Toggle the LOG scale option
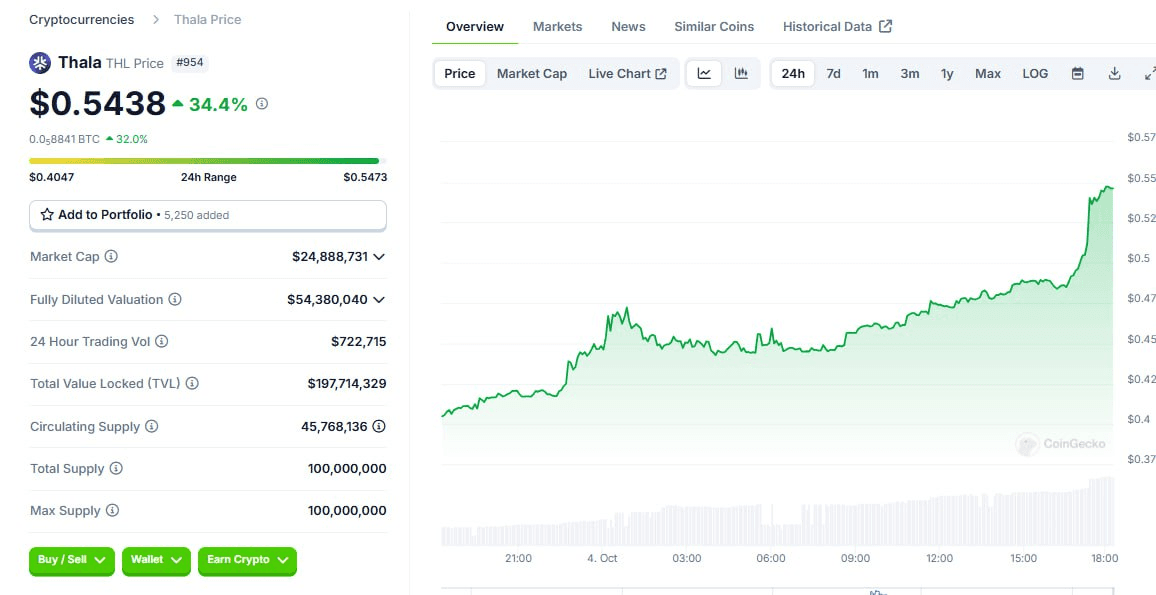Image resolution: width=1156 pixels, height=595 pixels. [1035, 74]
